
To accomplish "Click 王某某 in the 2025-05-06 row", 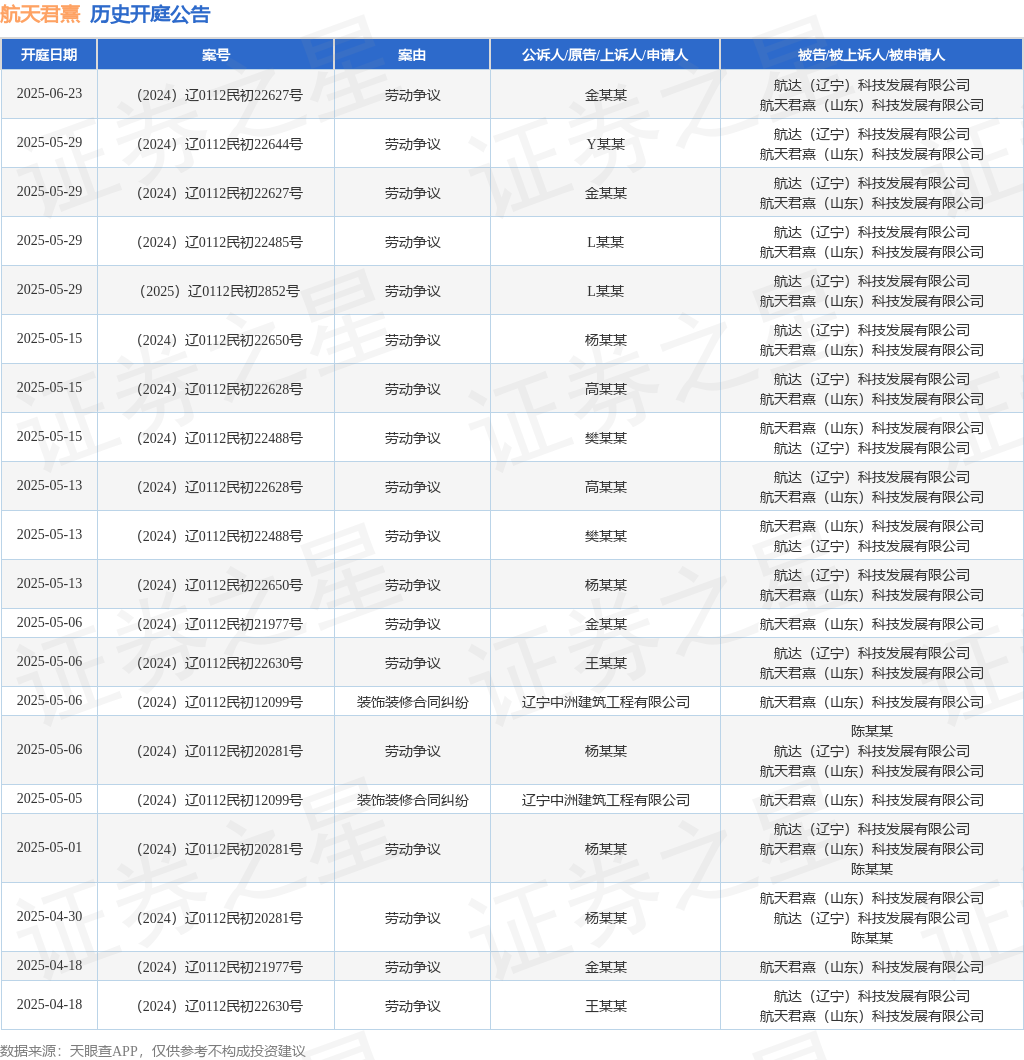I will click(606, 663).
